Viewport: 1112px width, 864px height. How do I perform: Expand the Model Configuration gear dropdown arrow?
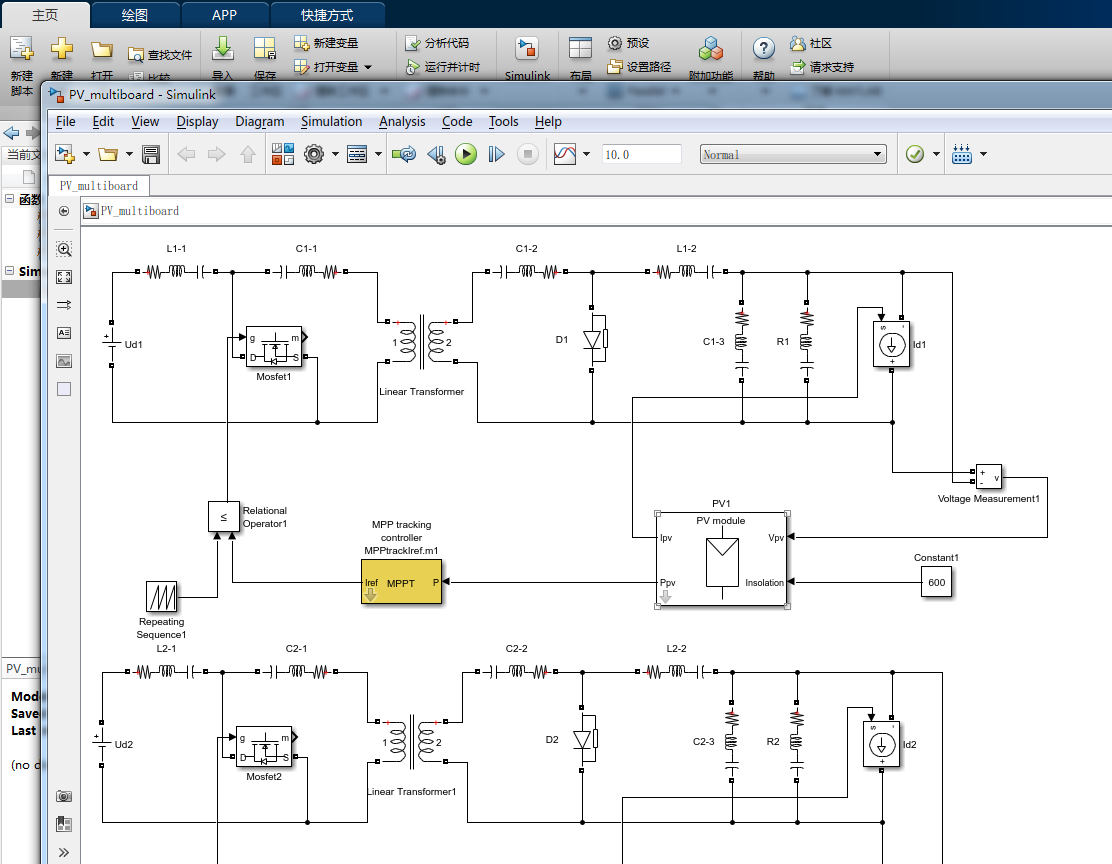[x=335, y=154]
